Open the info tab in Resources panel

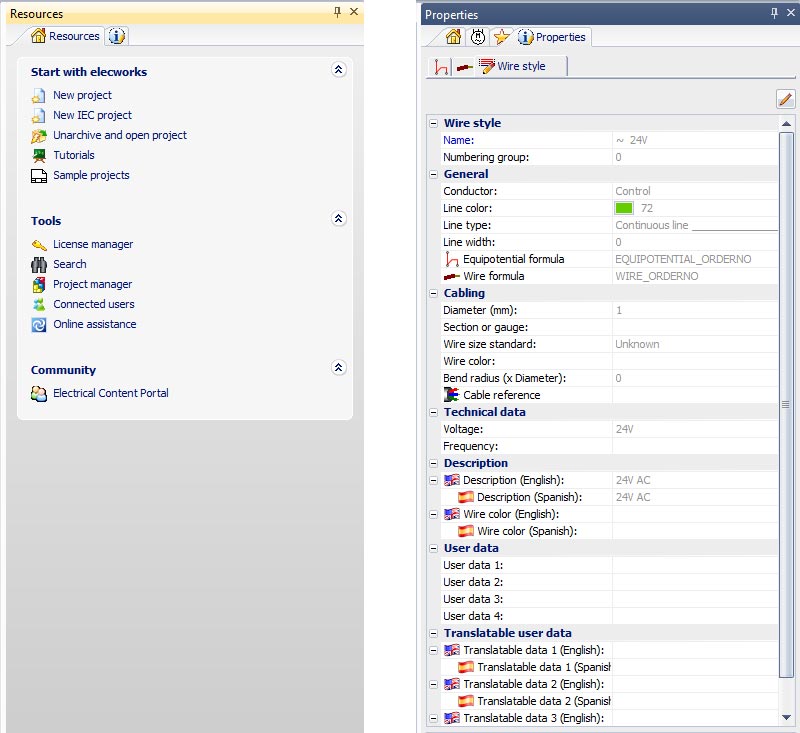point(117,36)
